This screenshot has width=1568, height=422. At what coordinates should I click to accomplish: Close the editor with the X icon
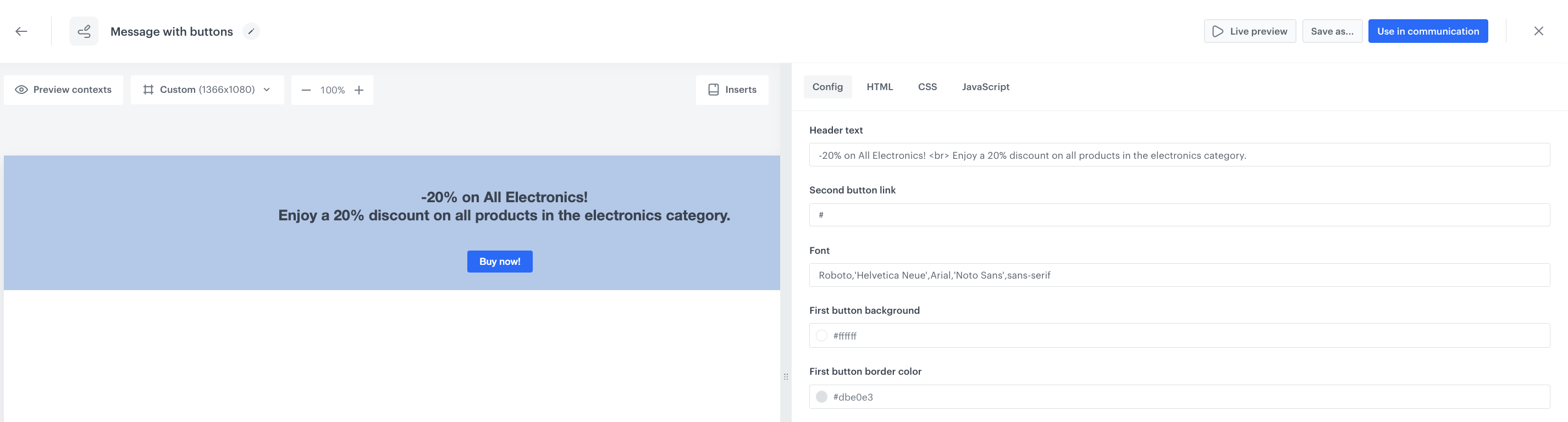click(1538, 32)
